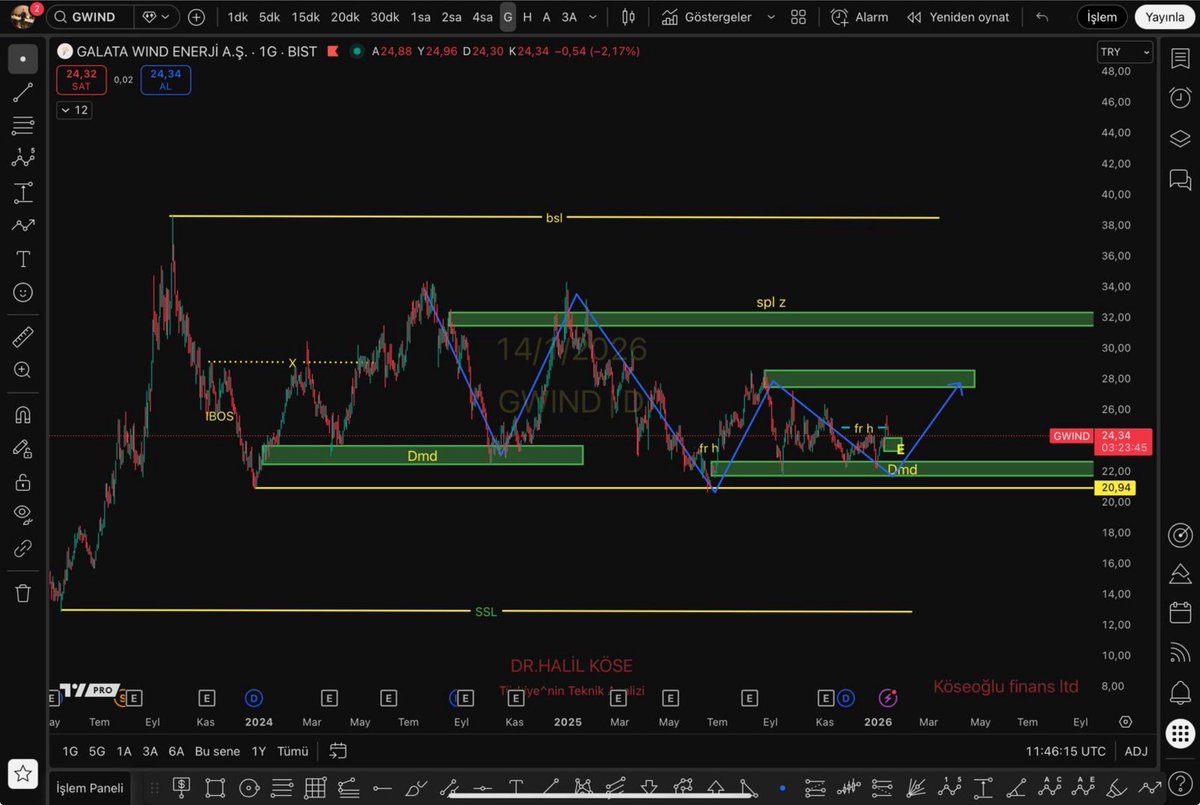Delete drawings with the trash icon
Image resolution: width=1200 pixels, height=805 pixels.
(x=22, y=593)
